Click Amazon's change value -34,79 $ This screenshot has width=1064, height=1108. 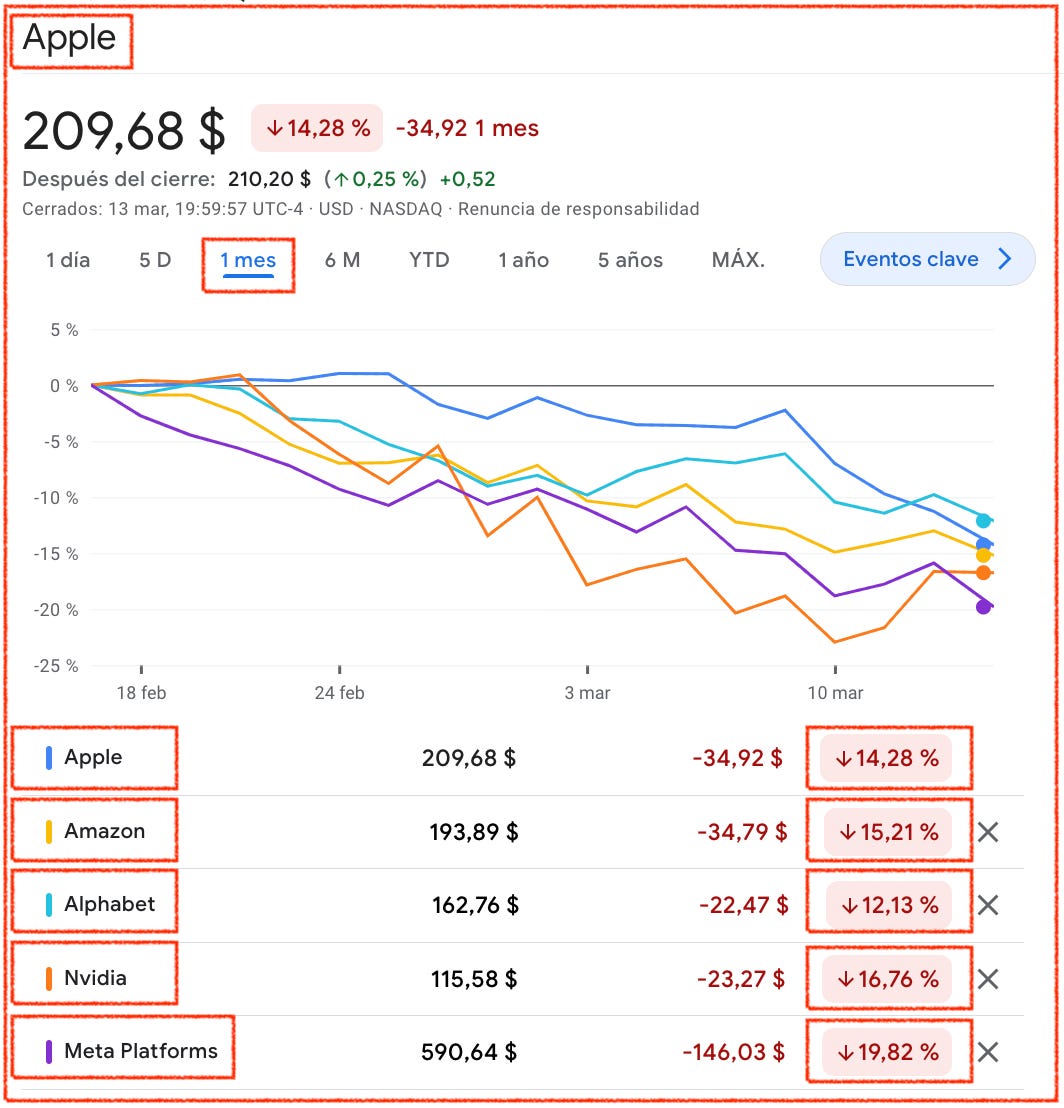click(742, 832)
